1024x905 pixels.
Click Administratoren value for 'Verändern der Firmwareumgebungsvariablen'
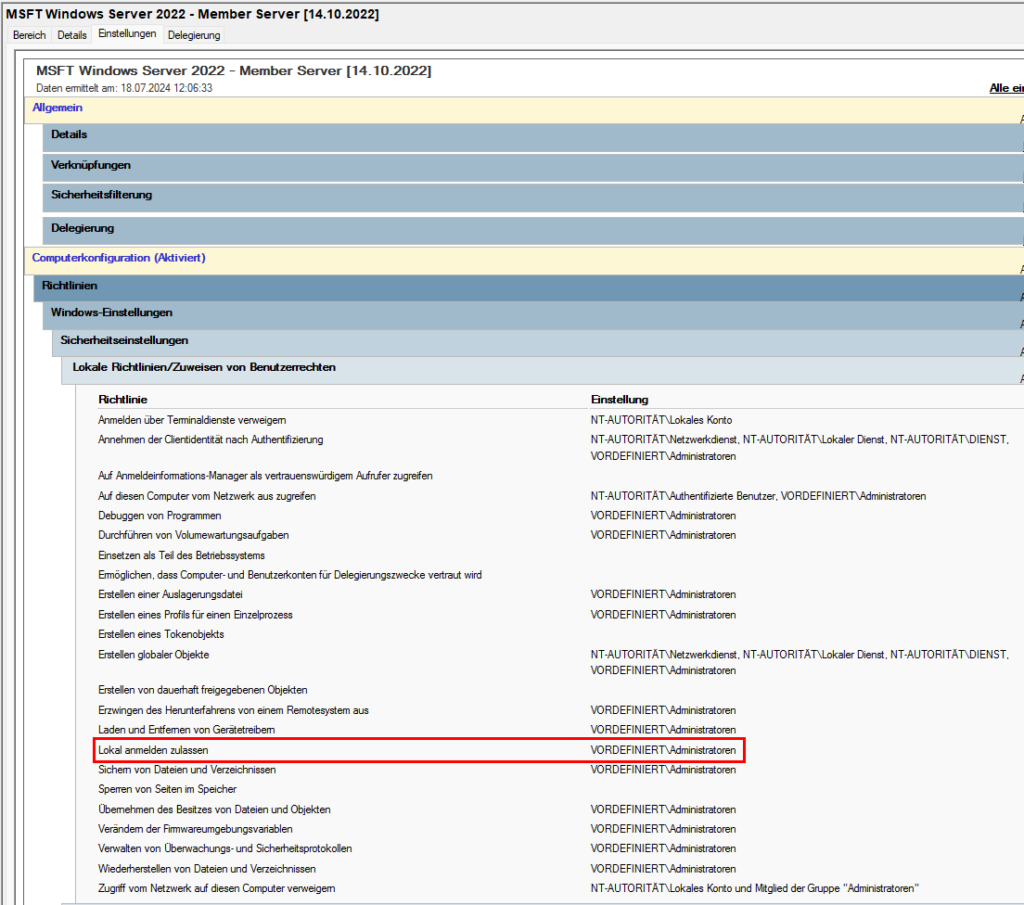click(663, 829)
